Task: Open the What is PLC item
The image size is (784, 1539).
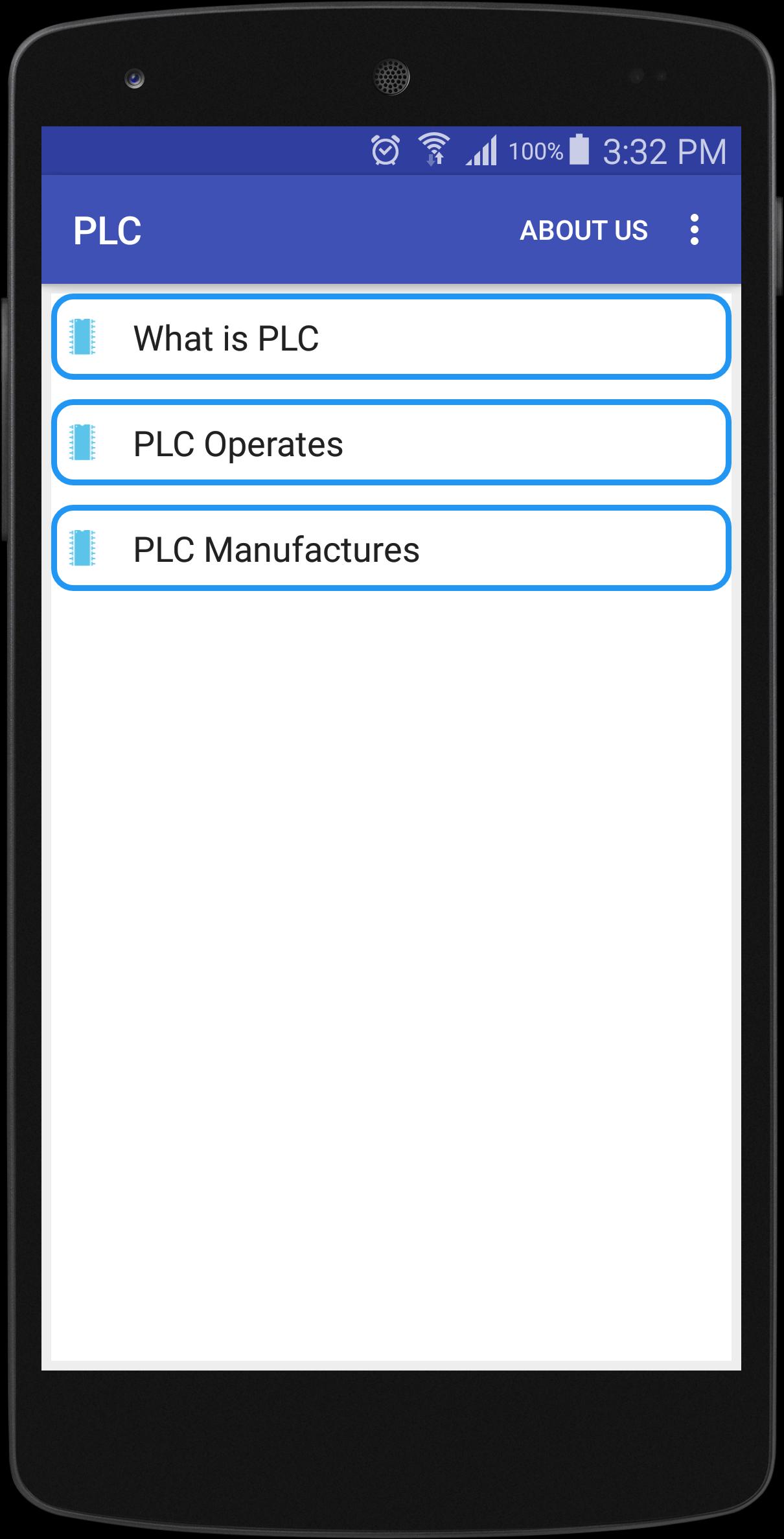Action: [x=391, y=337]
